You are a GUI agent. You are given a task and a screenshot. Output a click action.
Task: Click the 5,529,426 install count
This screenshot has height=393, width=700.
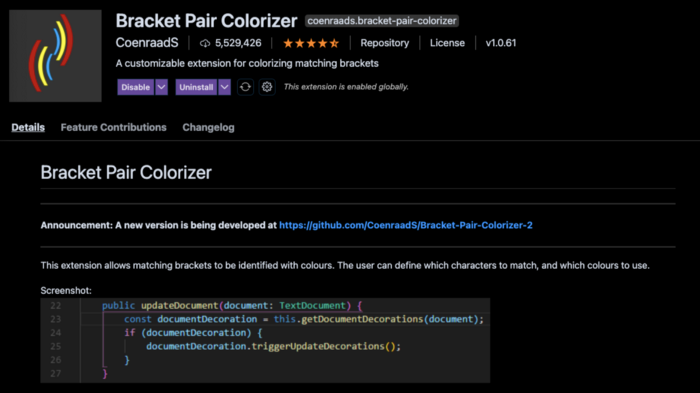point(238,43)
